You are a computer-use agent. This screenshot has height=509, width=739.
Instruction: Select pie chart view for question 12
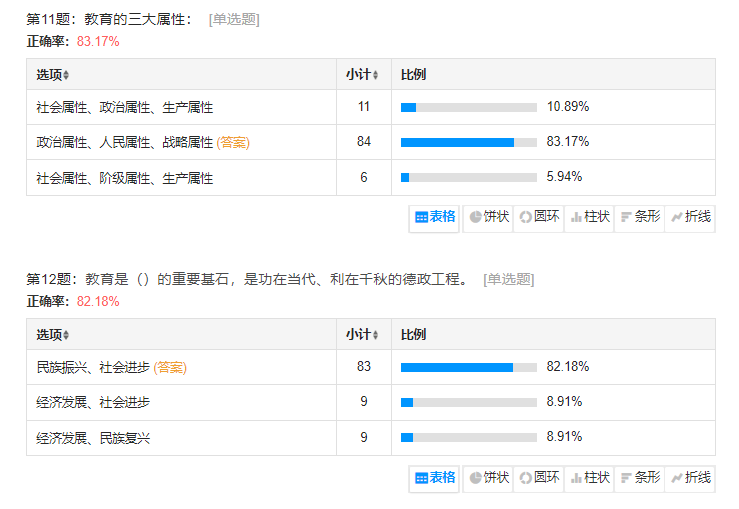point(488,478)
